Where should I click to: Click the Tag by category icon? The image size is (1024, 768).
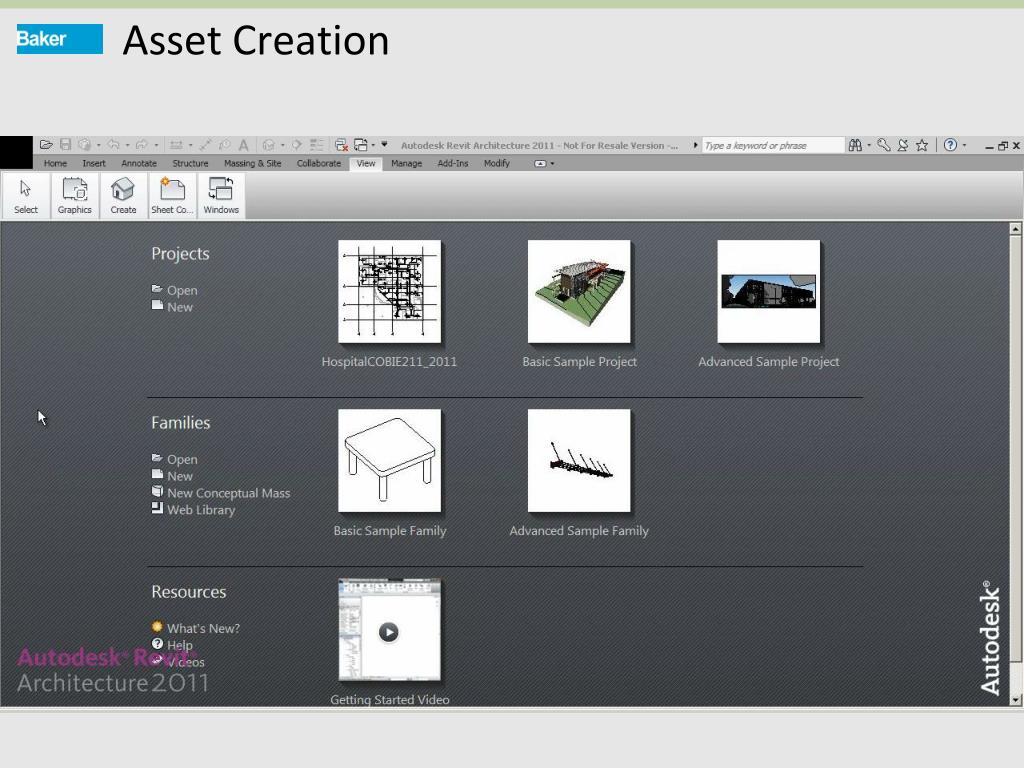click(x=225, y=145)
